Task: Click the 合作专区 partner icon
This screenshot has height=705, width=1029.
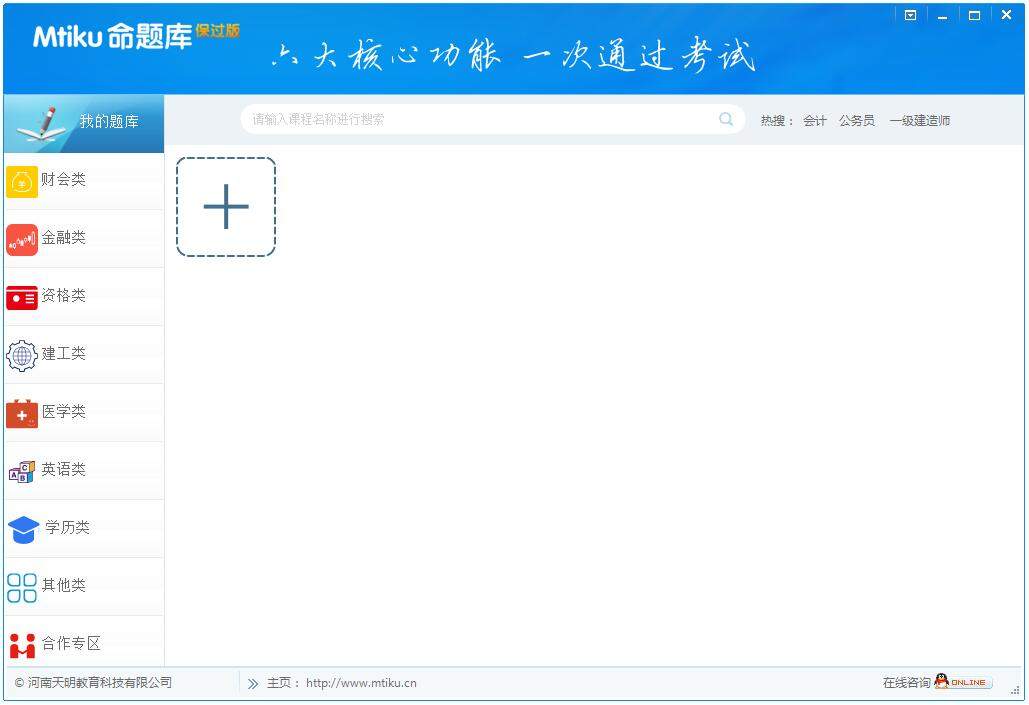Action: (22, 644)
